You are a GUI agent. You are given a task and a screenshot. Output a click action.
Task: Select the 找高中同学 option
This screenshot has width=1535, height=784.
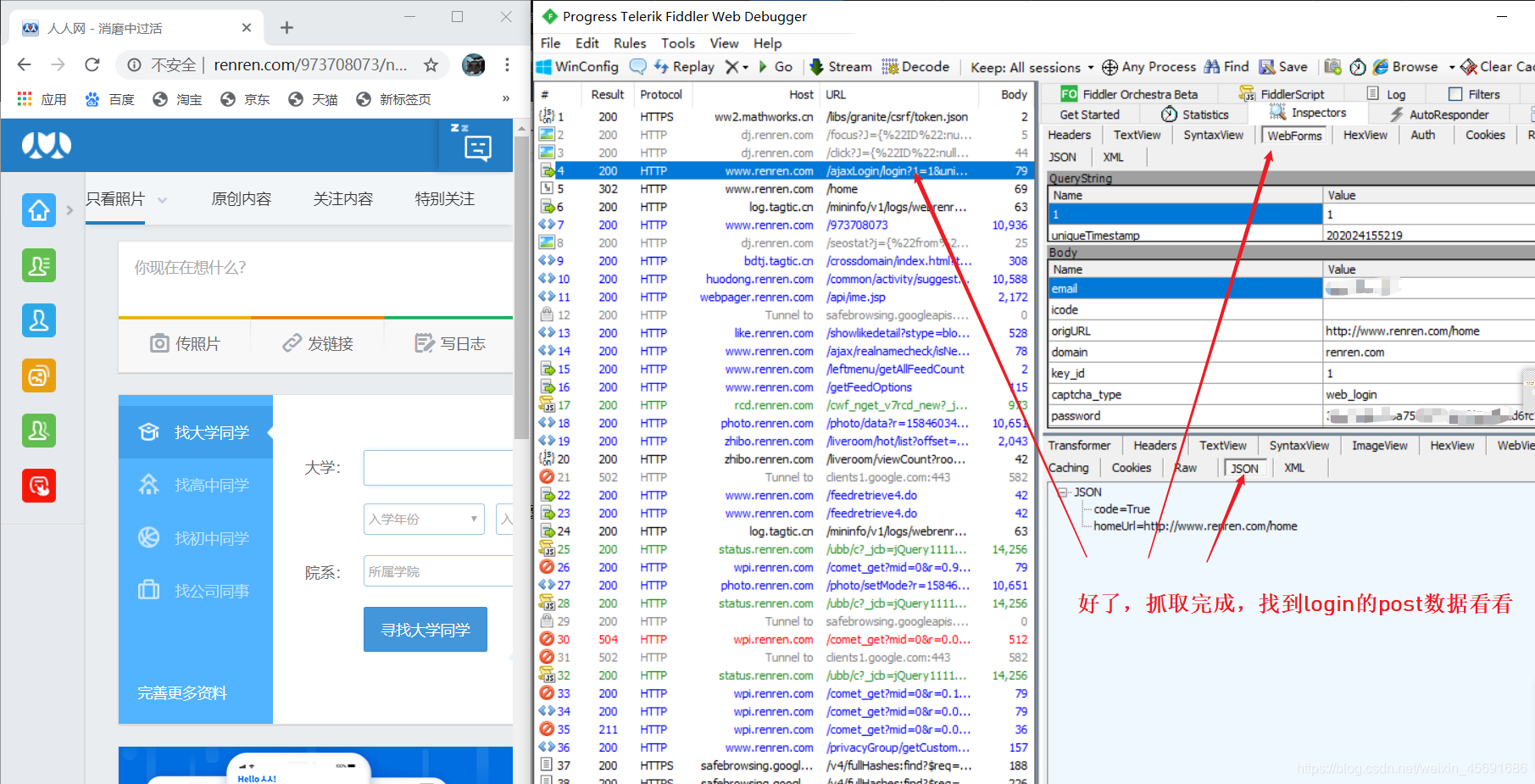pos(196,485)
